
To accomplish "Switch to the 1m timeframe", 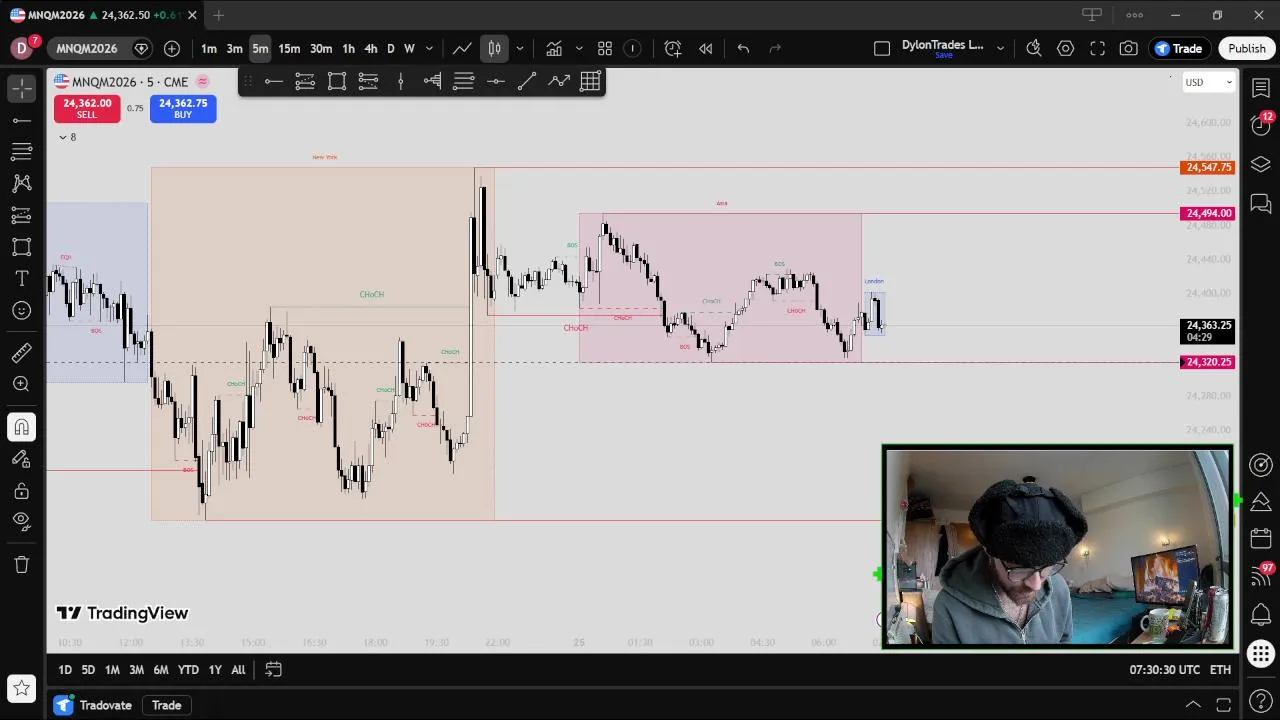I will tap(208, 48).
